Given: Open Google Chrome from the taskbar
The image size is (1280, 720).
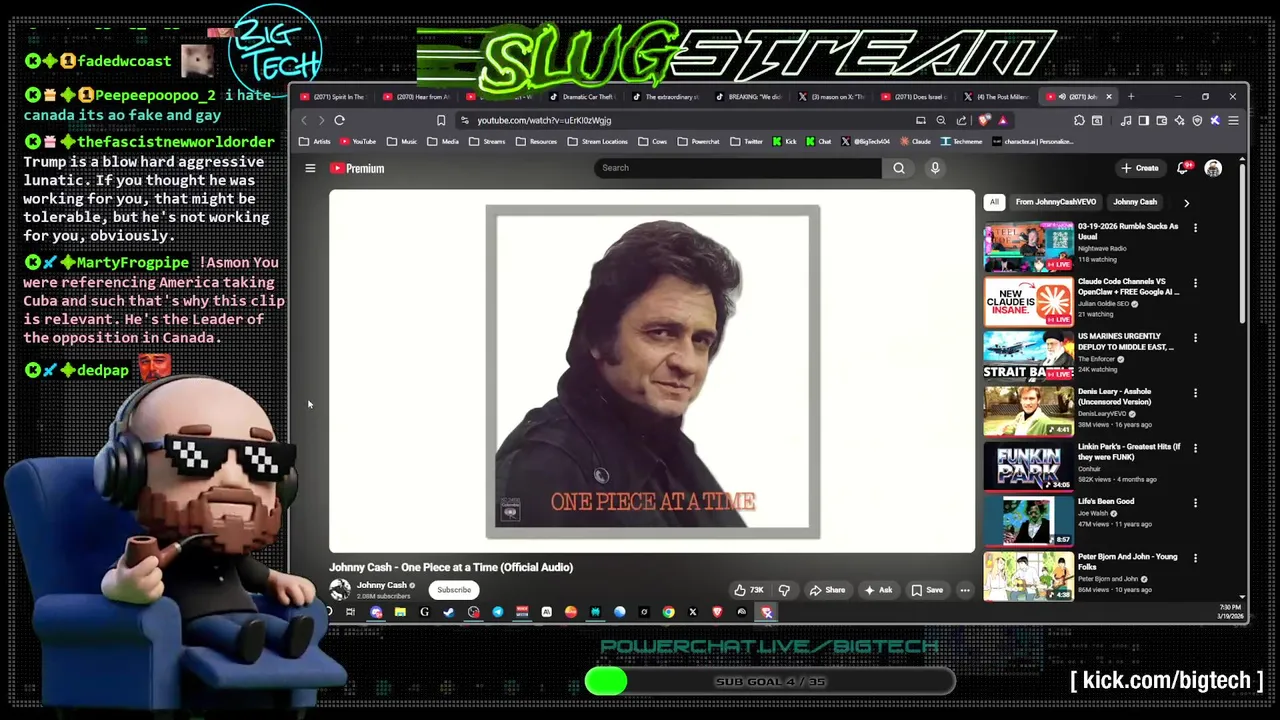Looking at the screenshot, I should click(x=668, y=612).
